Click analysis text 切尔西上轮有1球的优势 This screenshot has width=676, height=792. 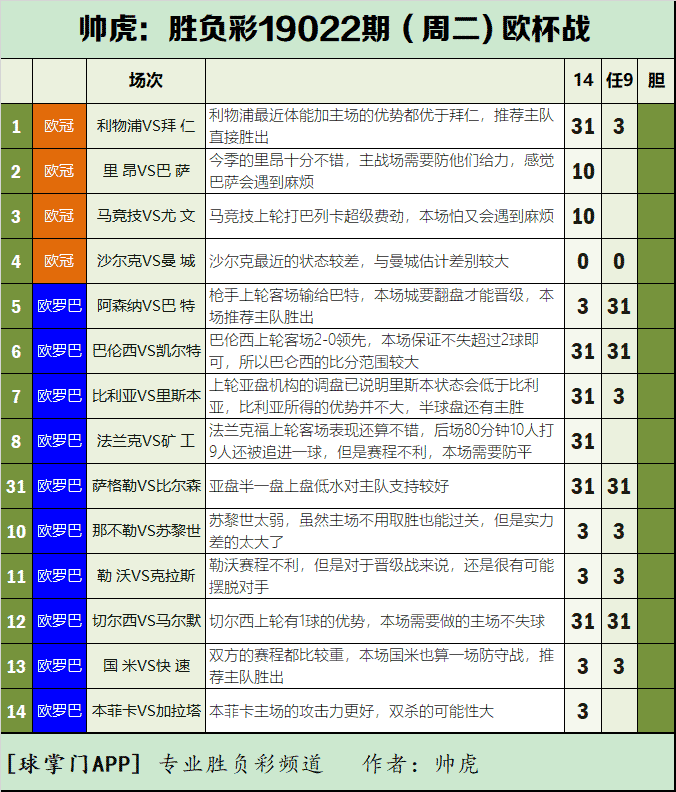click(377, 621)
